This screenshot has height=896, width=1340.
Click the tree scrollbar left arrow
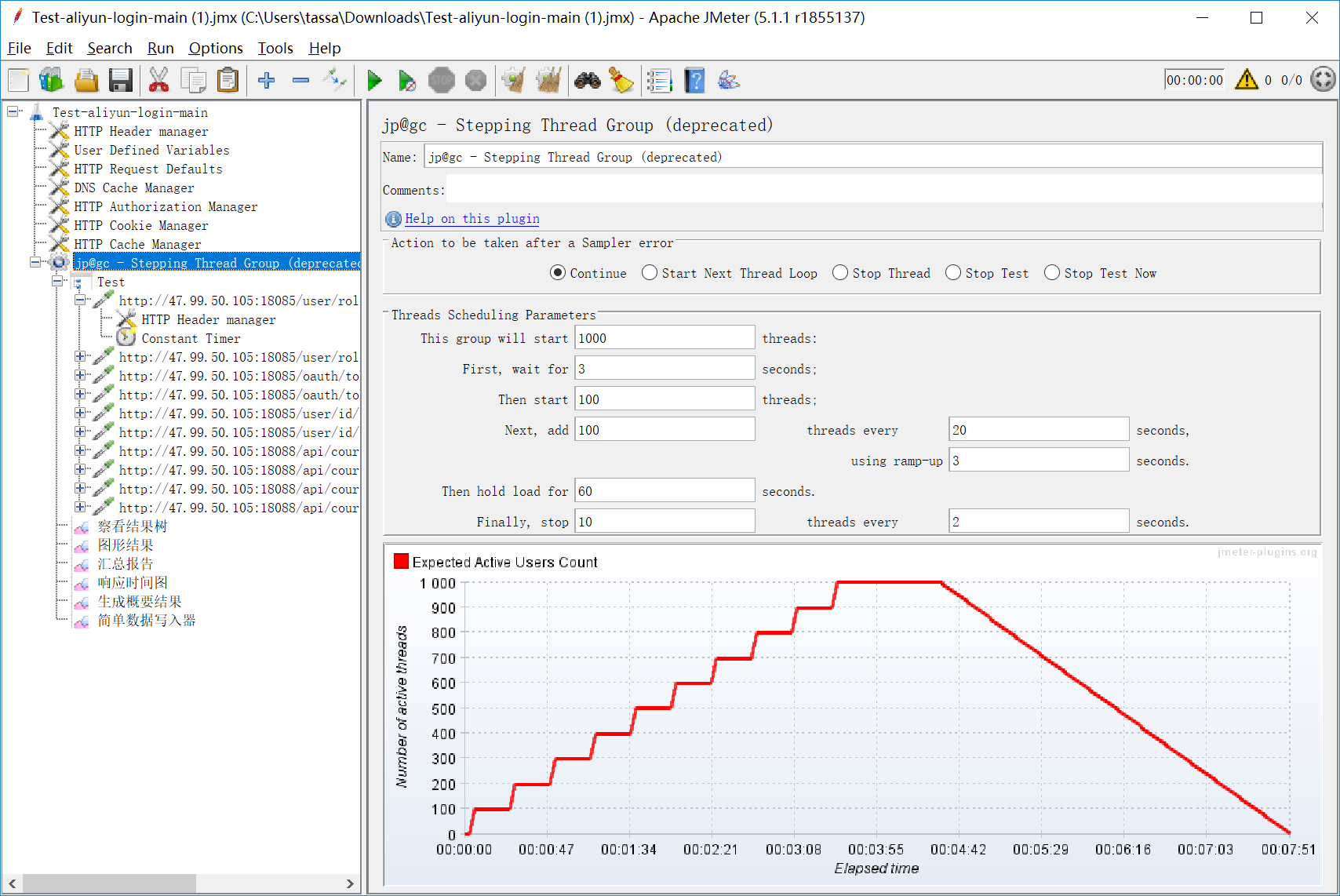click(12, 883)
